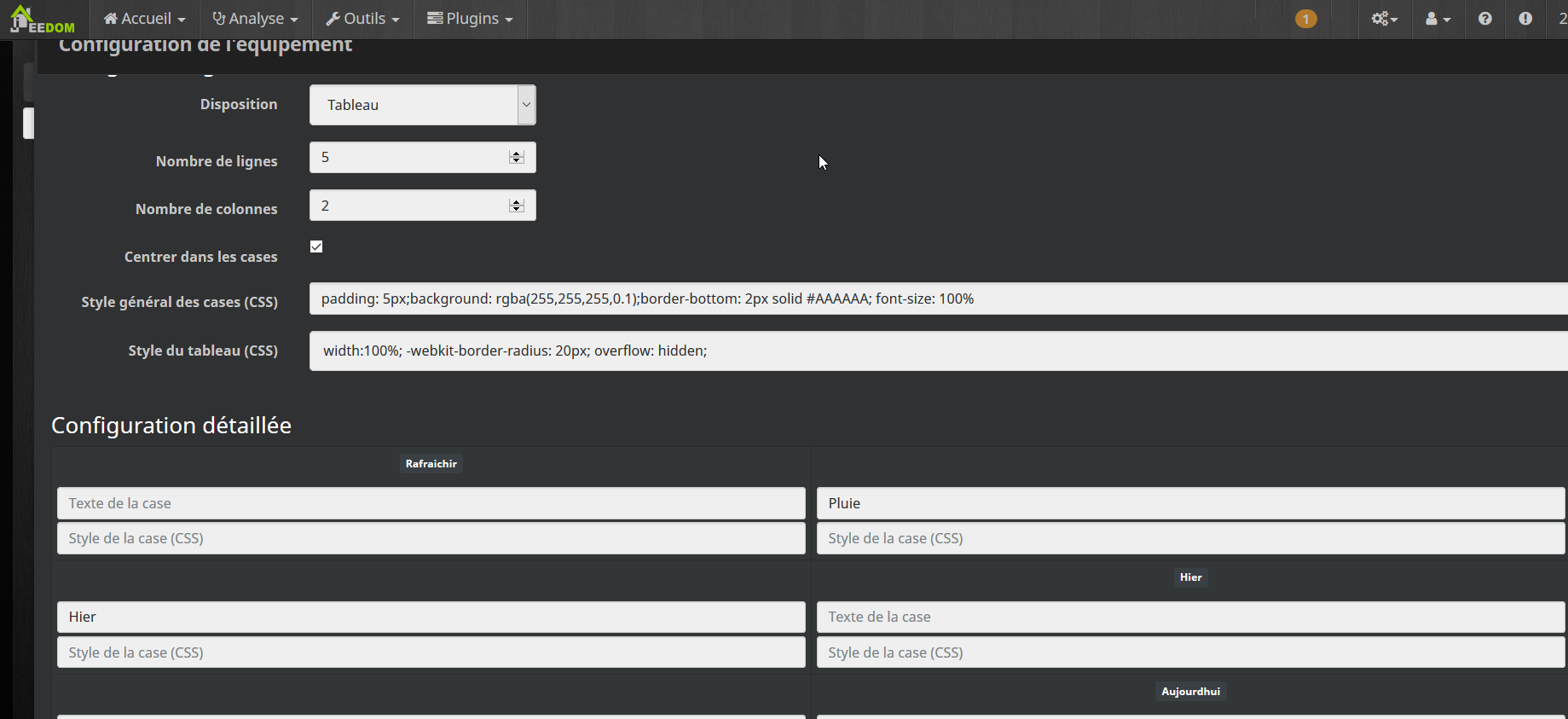Open the Analyse menu
Screen dimensions: 1568x719
pos(255,19)
